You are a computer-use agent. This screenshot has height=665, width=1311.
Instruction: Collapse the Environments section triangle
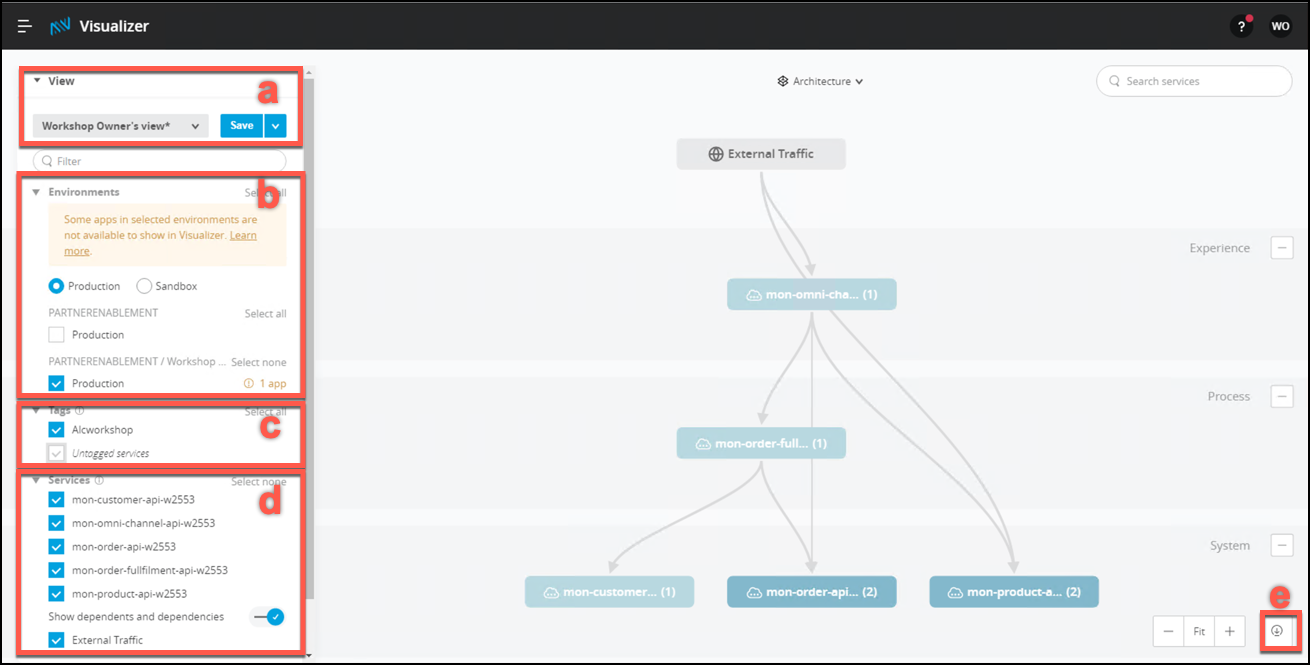click(x=36, y=192)
